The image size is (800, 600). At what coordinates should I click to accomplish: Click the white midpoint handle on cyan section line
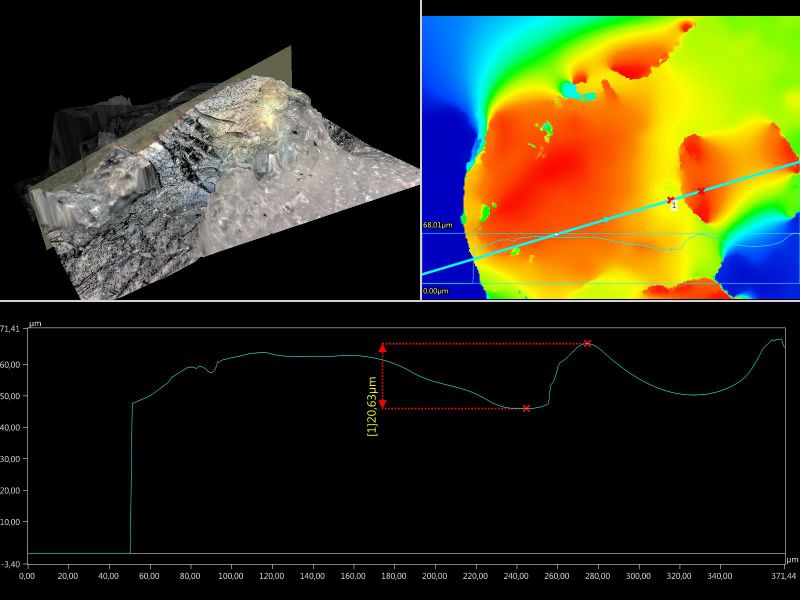(x=556, y=234)
